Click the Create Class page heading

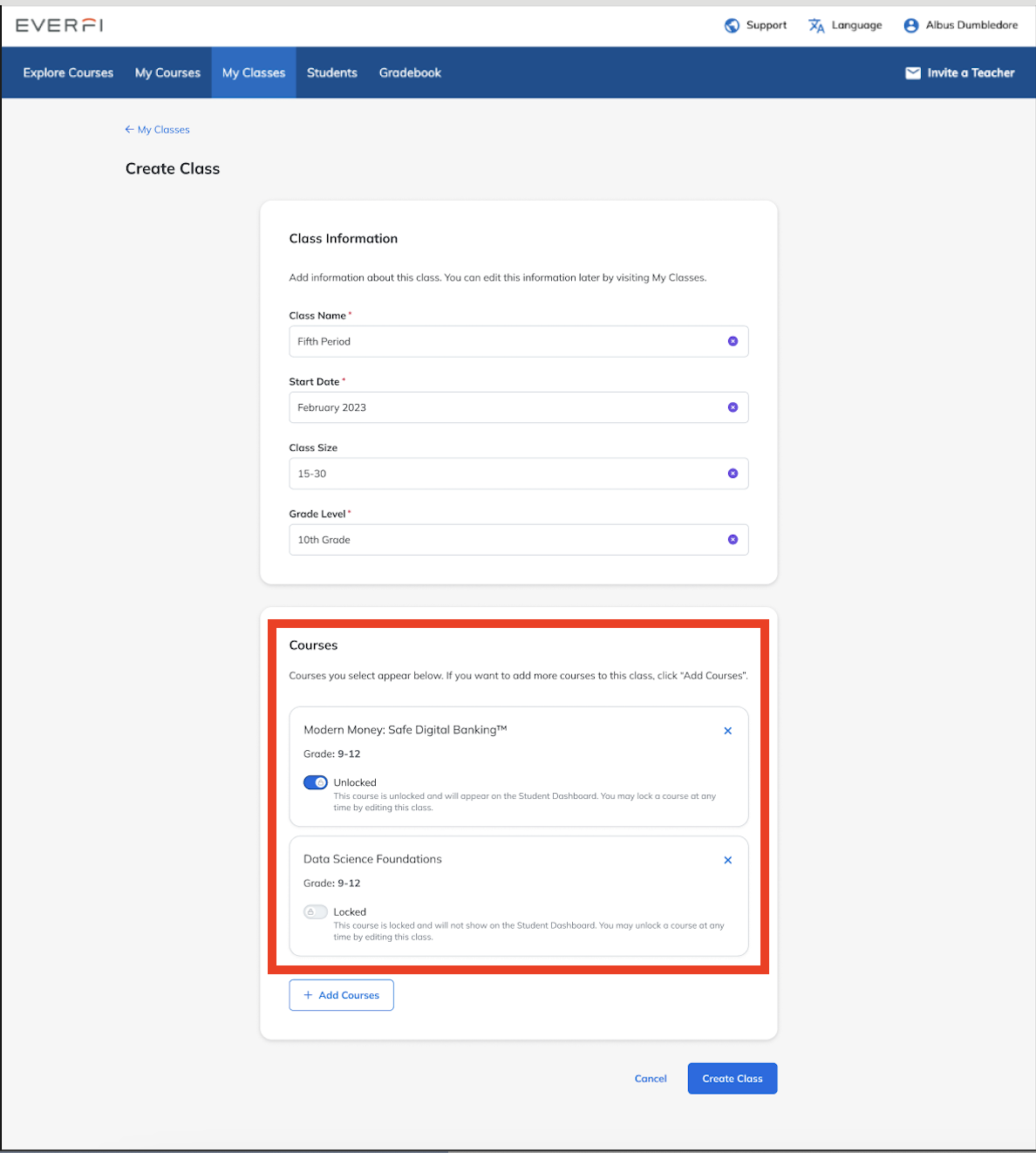173,169
